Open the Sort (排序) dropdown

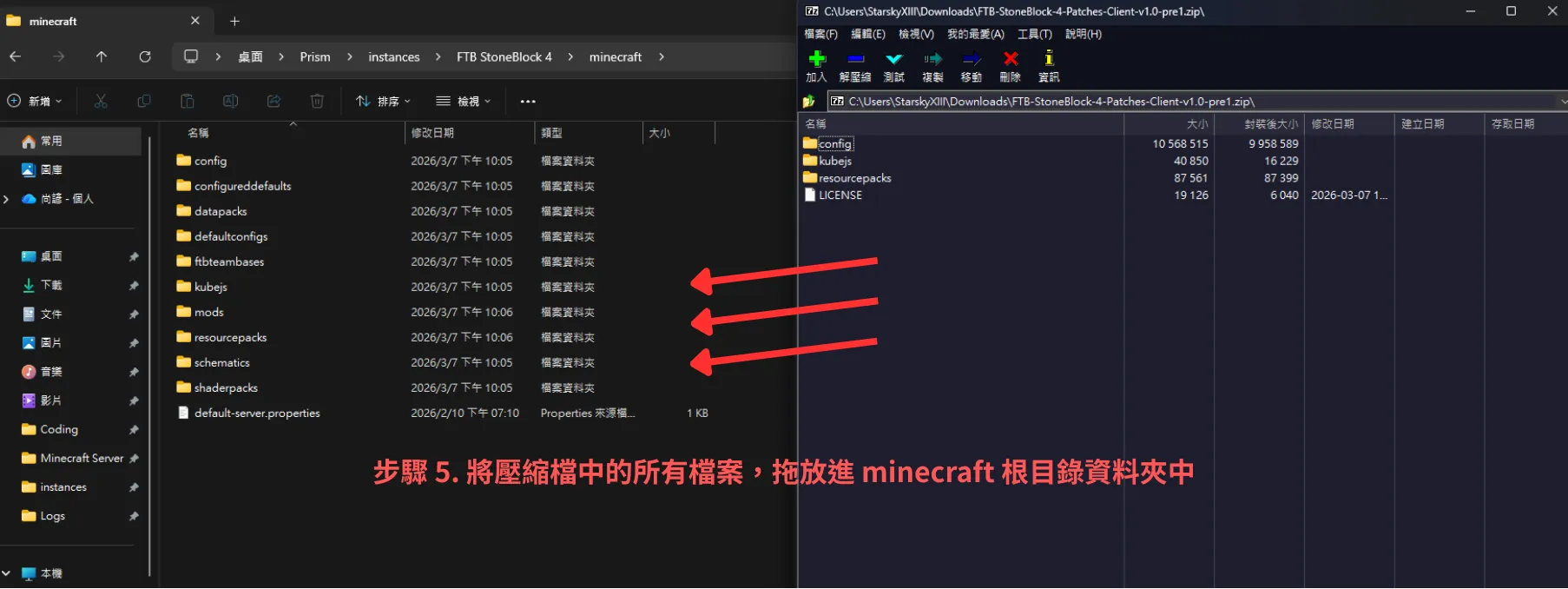point(383,102)
